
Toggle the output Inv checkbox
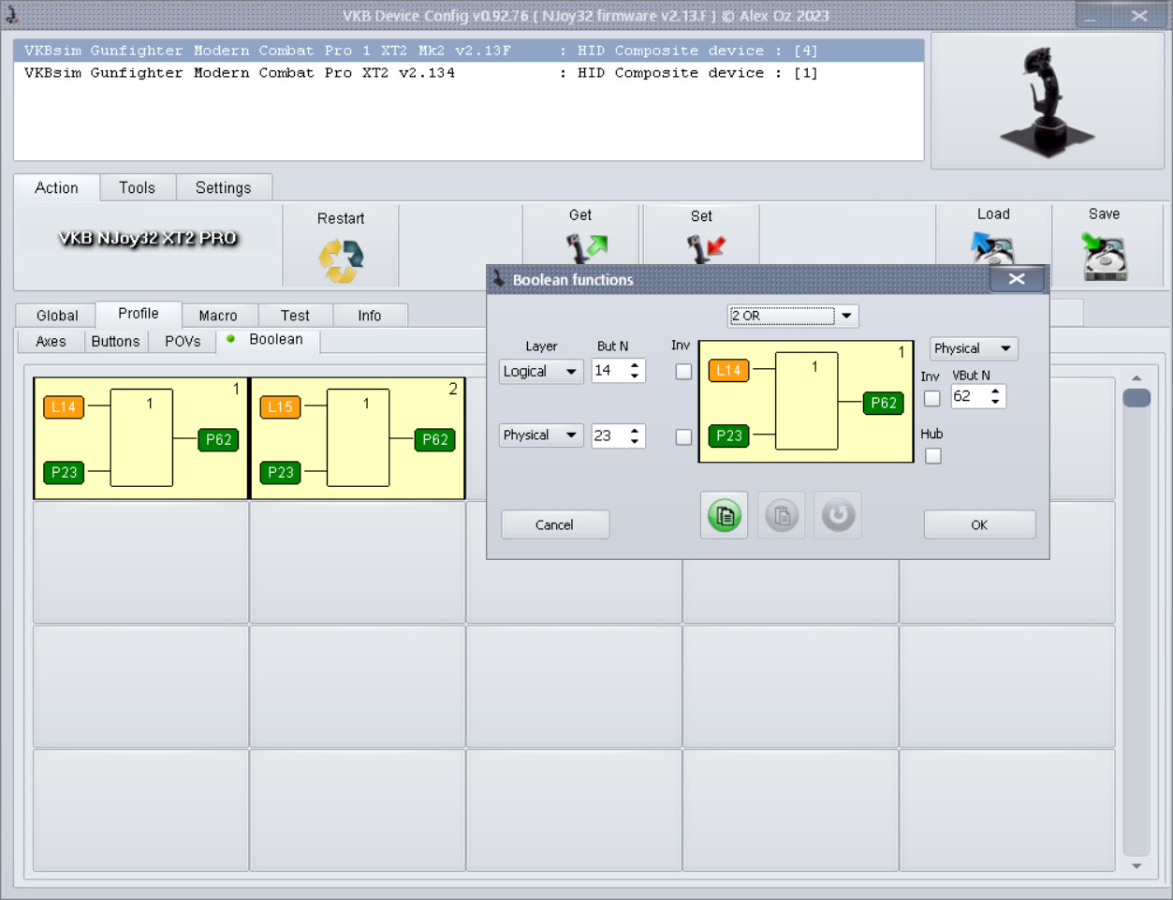[931, 399]
